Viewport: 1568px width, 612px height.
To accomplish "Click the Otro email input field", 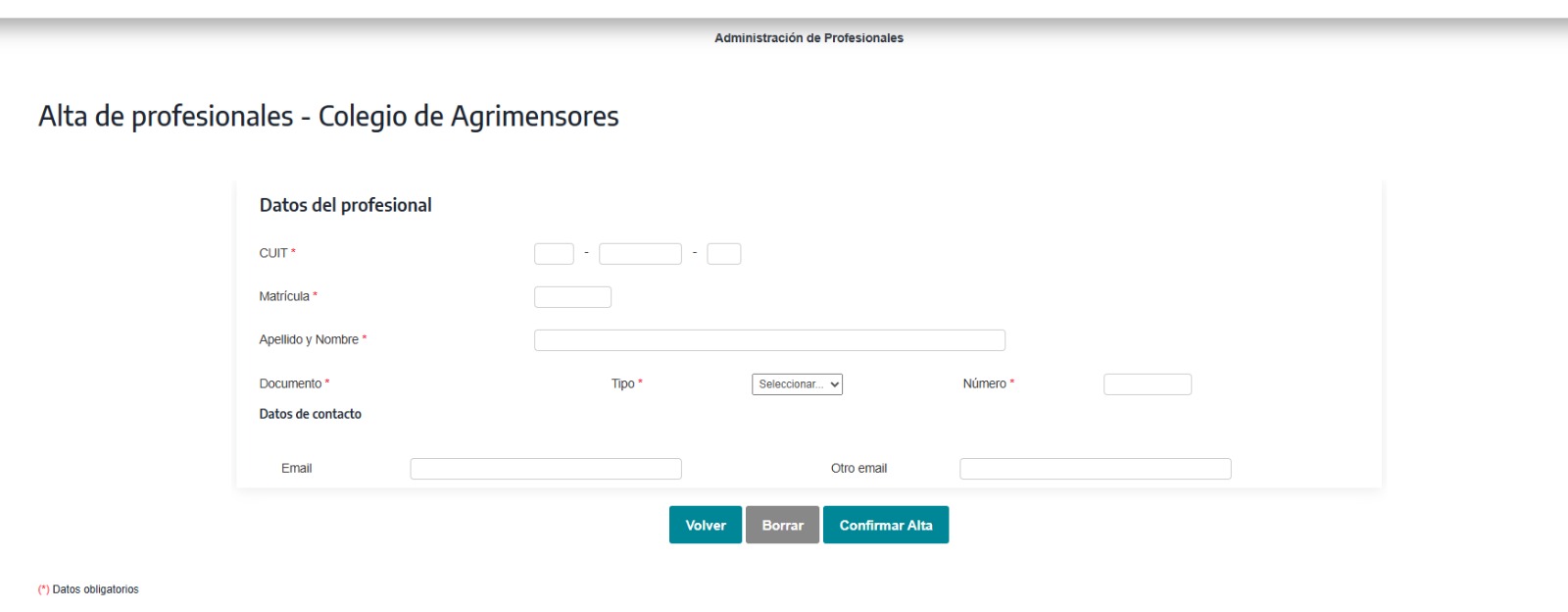I will 1095,469.
